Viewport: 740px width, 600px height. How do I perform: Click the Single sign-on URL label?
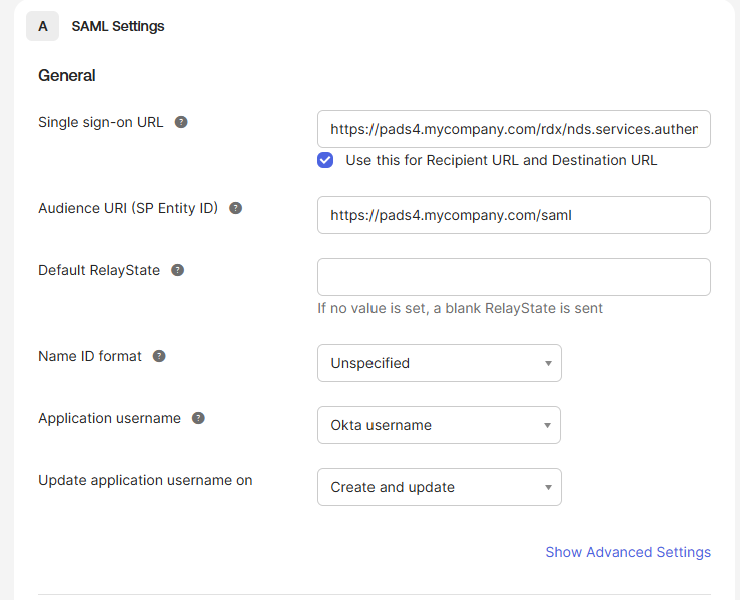tap(101, 122)
